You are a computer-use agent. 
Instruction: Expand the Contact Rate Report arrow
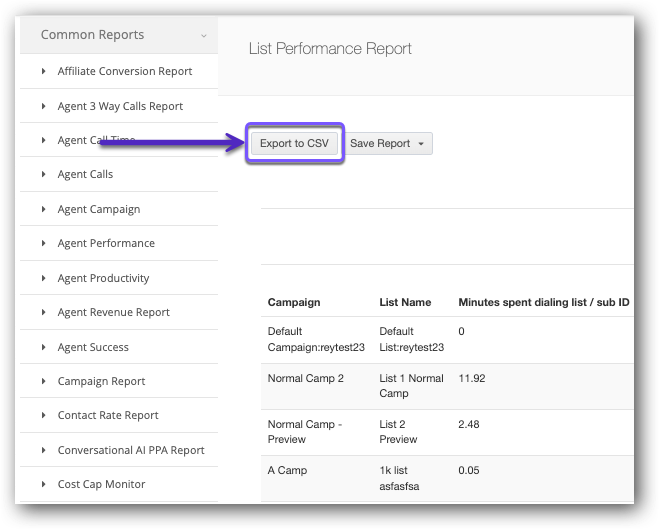tap(43, 415)
